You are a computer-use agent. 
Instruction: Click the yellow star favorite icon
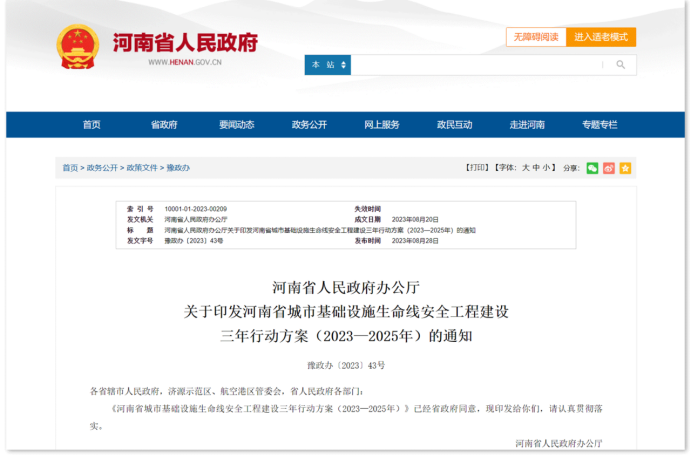(626, 168)
